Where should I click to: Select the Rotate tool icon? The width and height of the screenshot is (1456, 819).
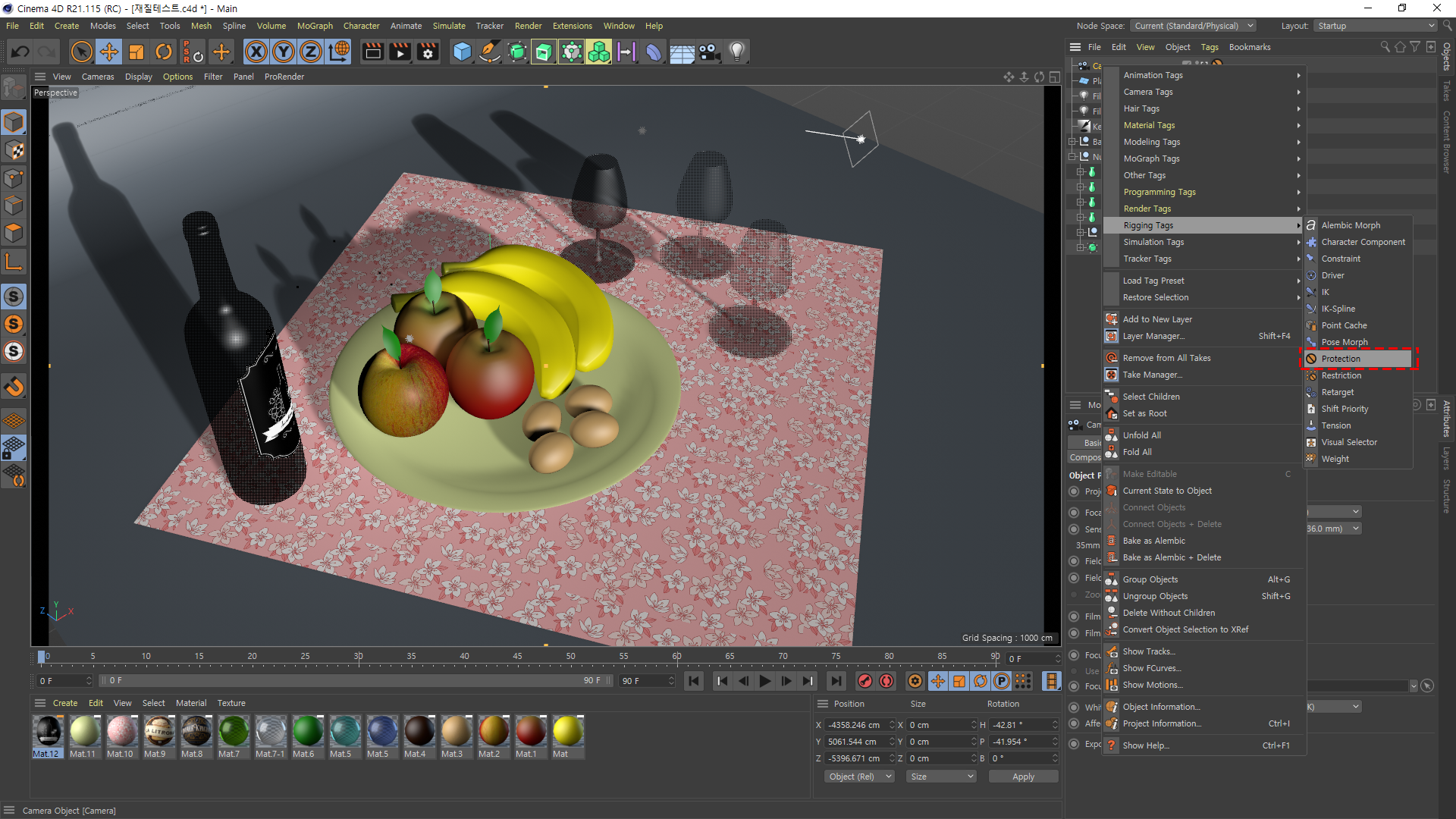[x=164, y=52]
